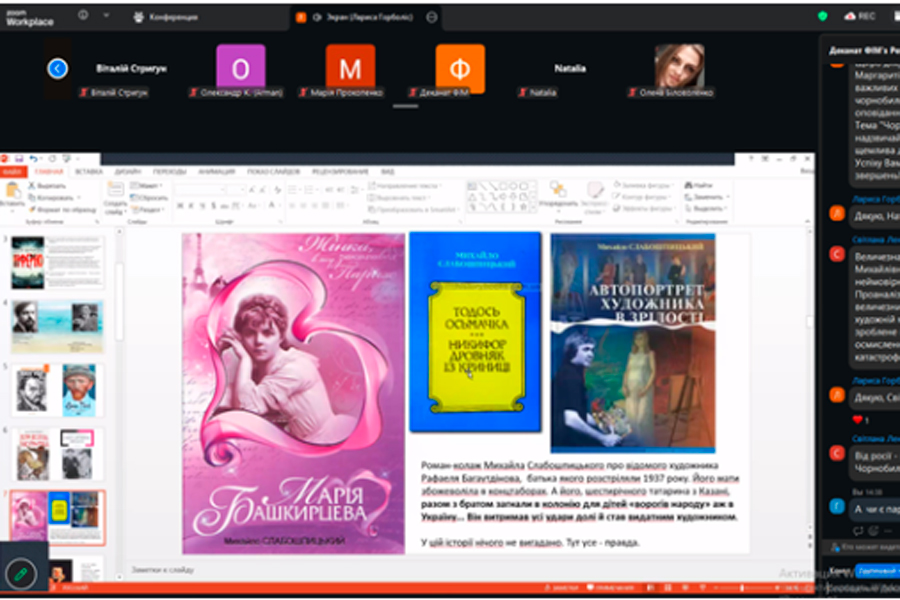The width and height of the screenshot is (900, 600).
Task: Switch to normal view in status bar
Action: (651, 588)
